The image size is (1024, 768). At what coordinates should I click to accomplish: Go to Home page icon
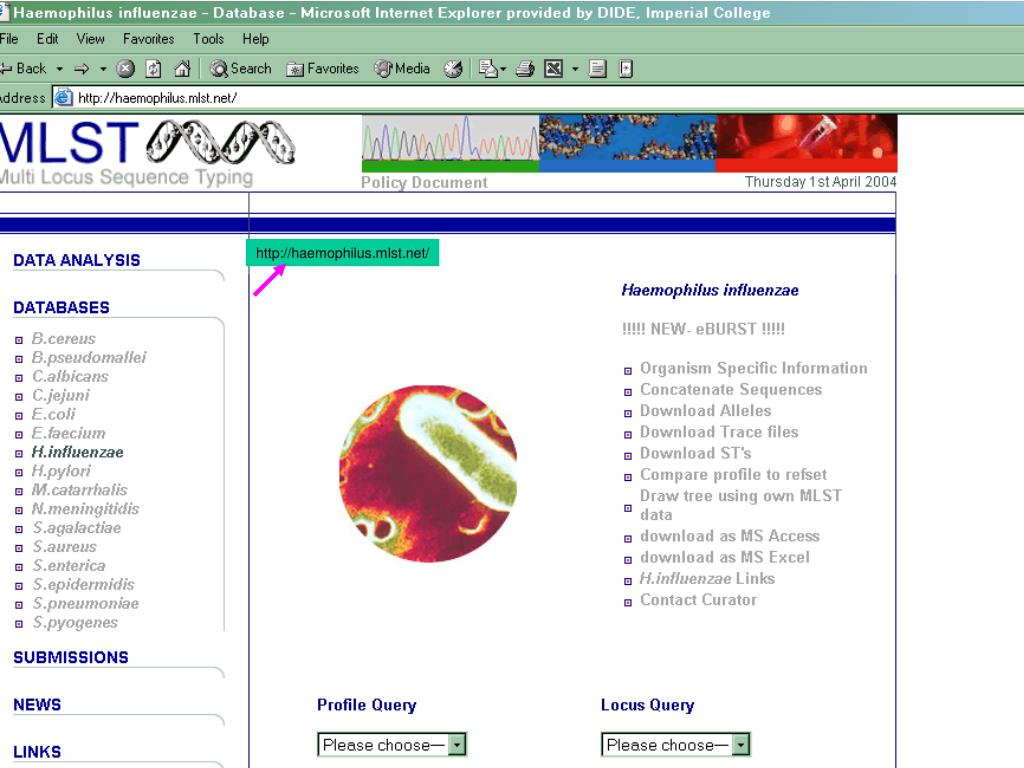point(182,69)
